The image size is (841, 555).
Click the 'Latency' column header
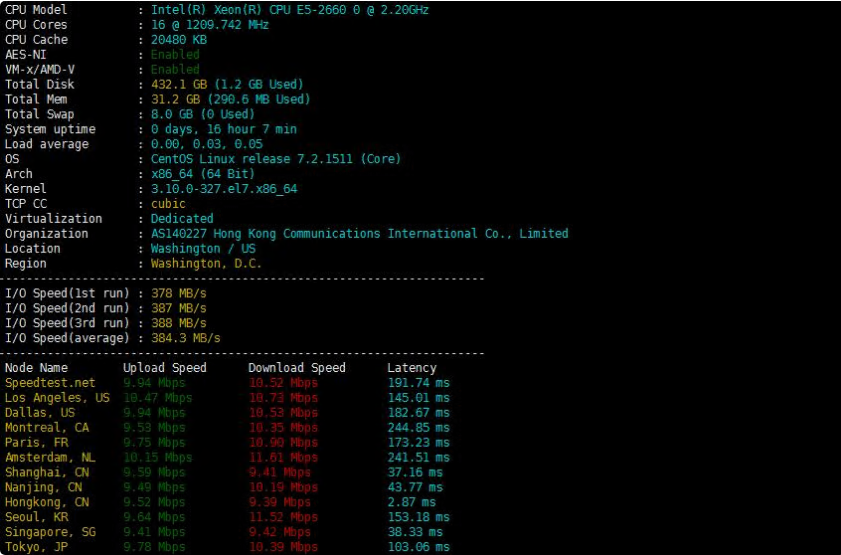pyautogui.click(x=412, y=368)
